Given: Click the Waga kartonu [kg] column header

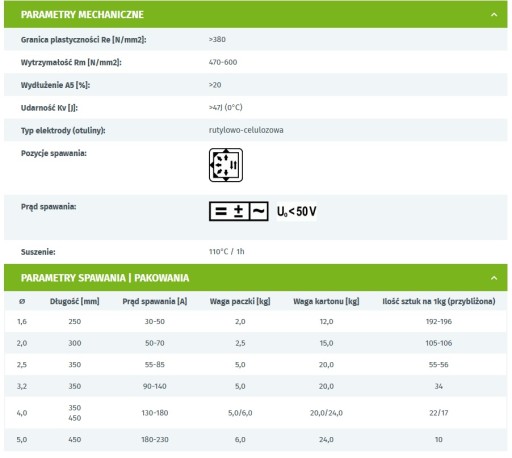Looking at the screenshot, I should [326, 301].
